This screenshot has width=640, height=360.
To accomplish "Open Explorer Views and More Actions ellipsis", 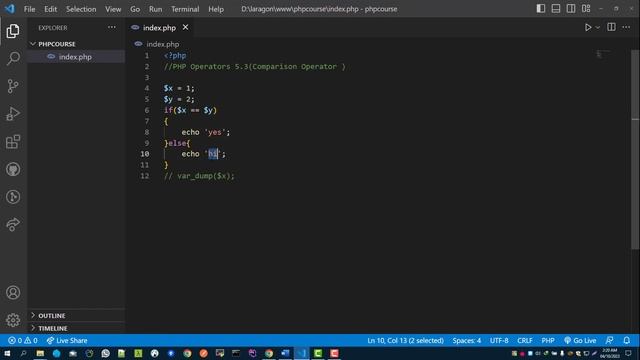I will tap(111, 27).
